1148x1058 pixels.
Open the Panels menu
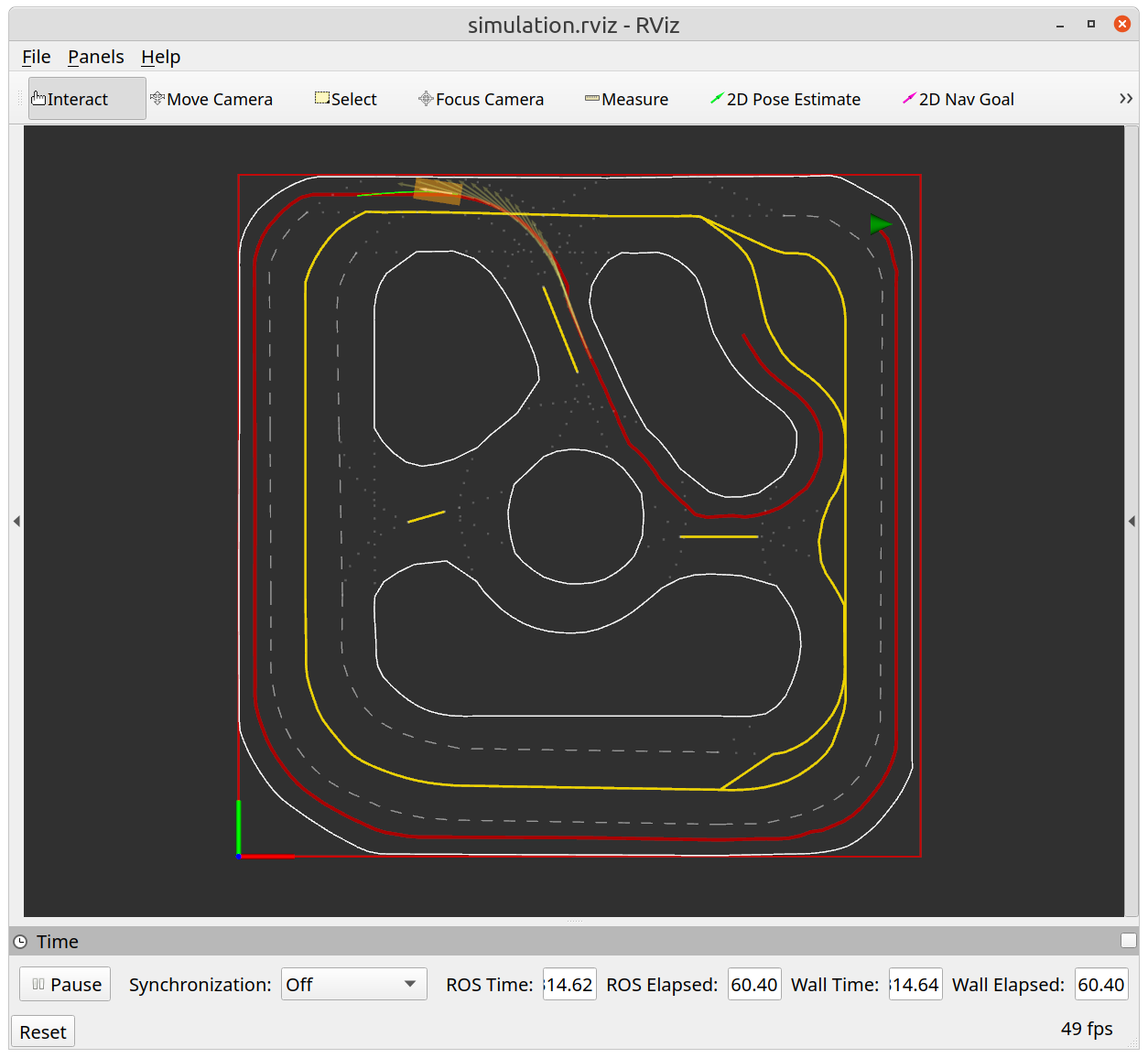(96, 57)
